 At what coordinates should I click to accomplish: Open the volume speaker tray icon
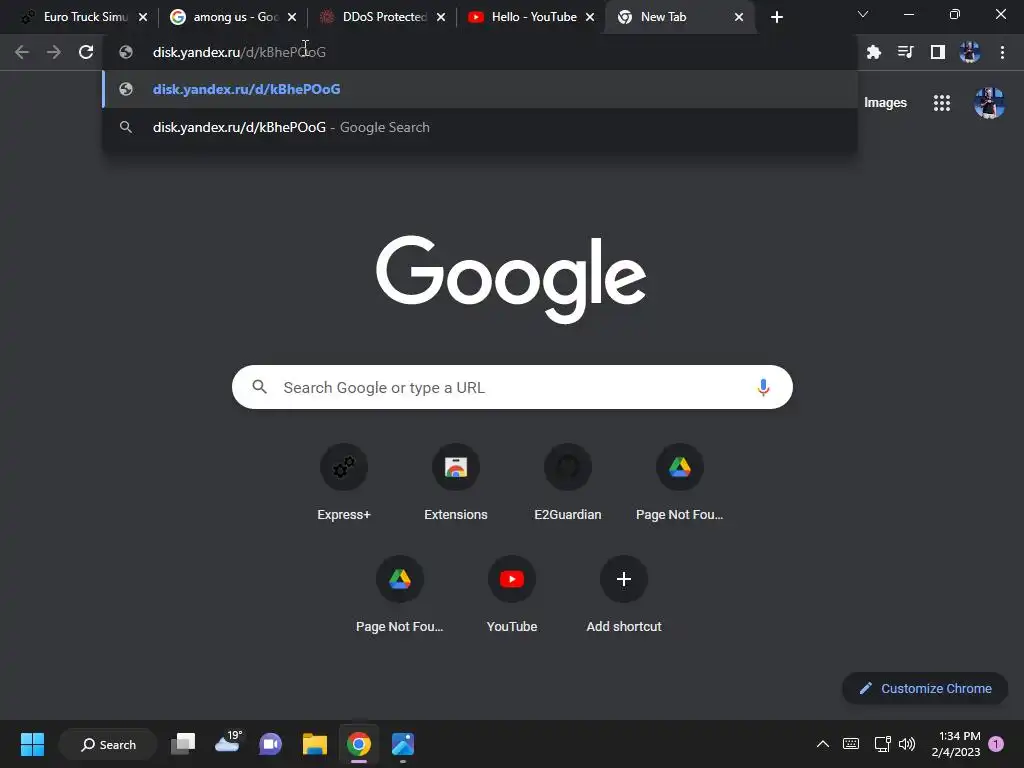[x=906, y=744]
